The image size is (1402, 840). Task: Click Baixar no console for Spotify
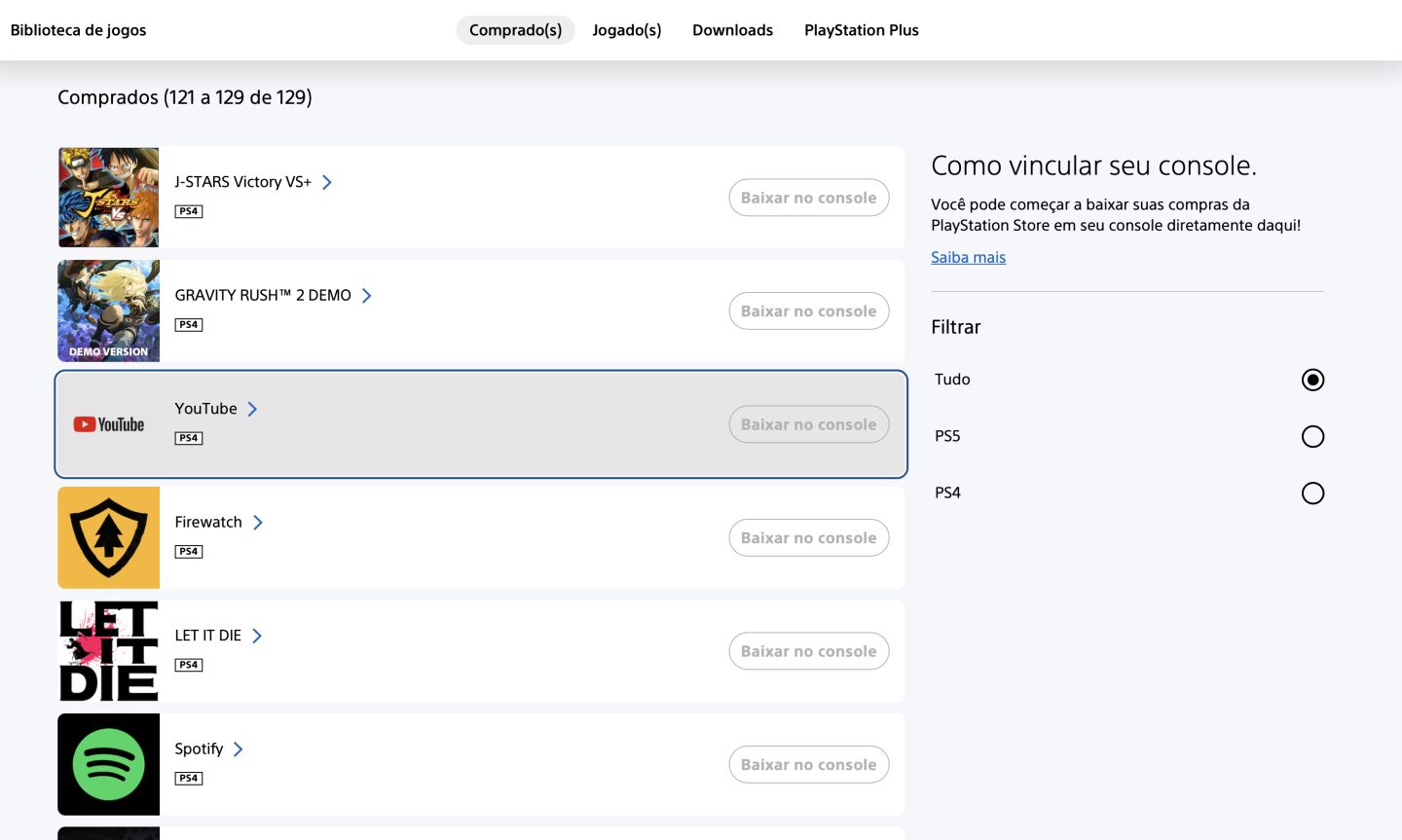click(x=809, y=765)
